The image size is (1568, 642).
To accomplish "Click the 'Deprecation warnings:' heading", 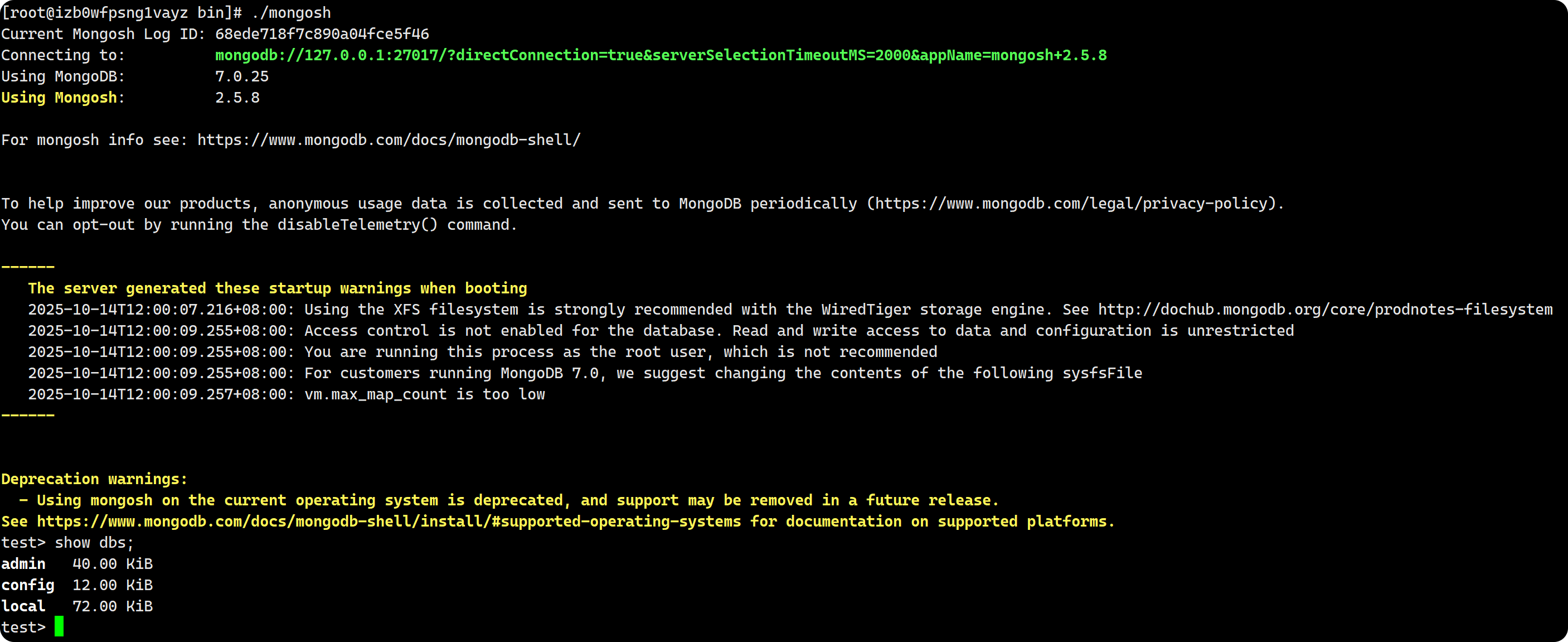I will click(x=94, y=479).
